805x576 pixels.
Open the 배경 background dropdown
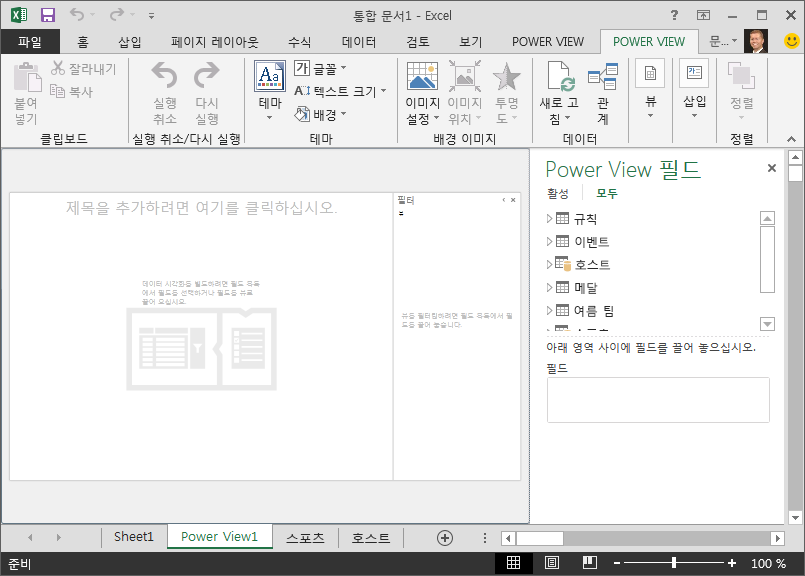(x=321, y=114)
